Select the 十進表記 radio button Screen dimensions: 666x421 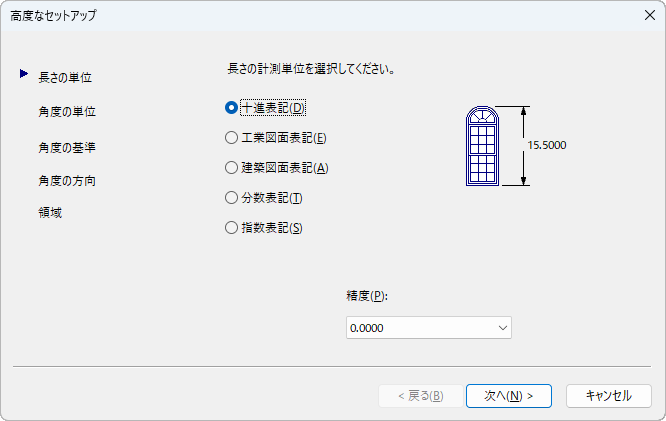coord(232,107)
